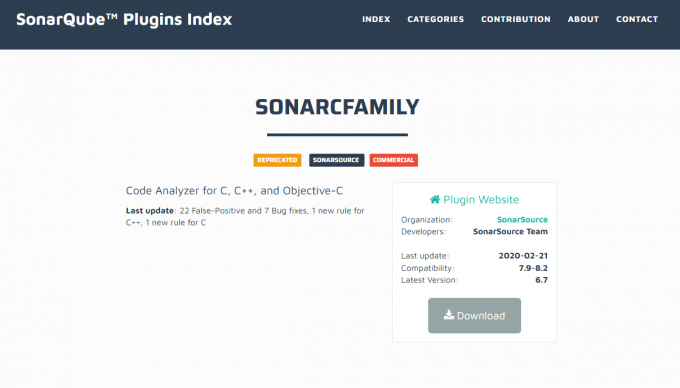This screenshot has height=388, width=680.
Task: Select the 2020-02-21 last update date
Action: click(x=523, y=256)
